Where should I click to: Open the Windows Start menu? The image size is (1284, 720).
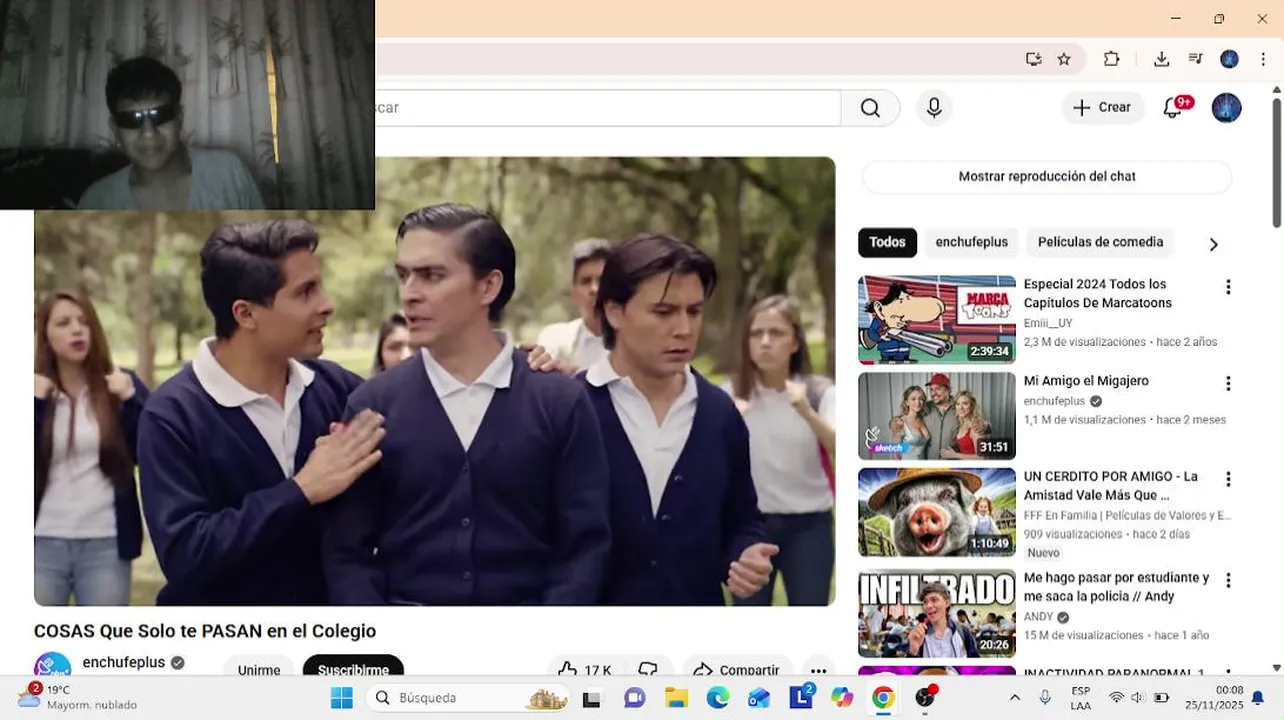(x=341, y=698)
